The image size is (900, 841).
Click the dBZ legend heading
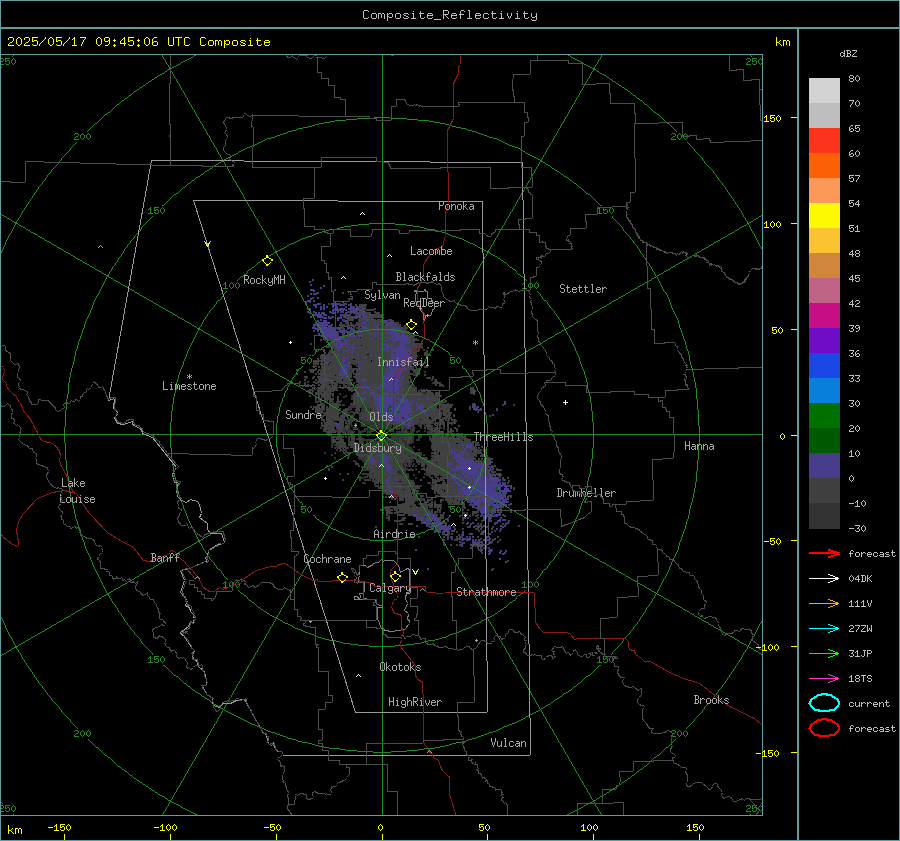848,54
